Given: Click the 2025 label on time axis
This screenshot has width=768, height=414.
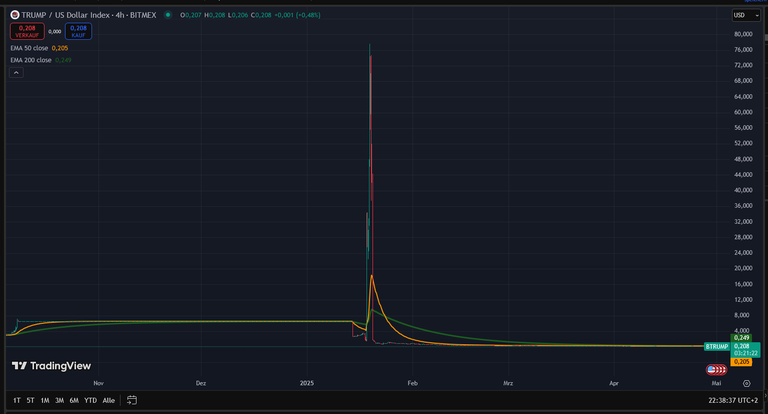Looking at the screenshot, I should (307, 383).
